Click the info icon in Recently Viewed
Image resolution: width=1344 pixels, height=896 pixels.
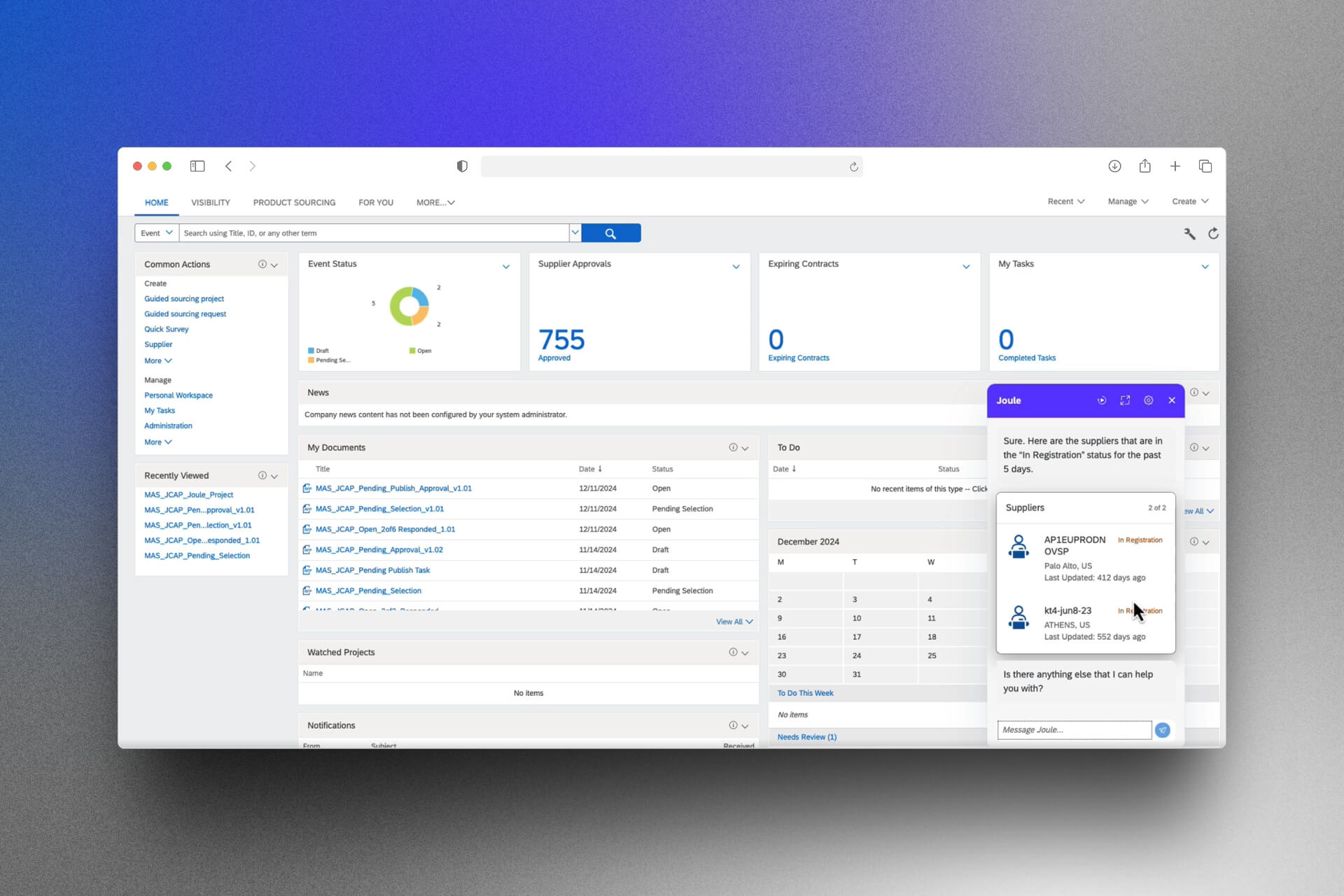coord(262,475)
